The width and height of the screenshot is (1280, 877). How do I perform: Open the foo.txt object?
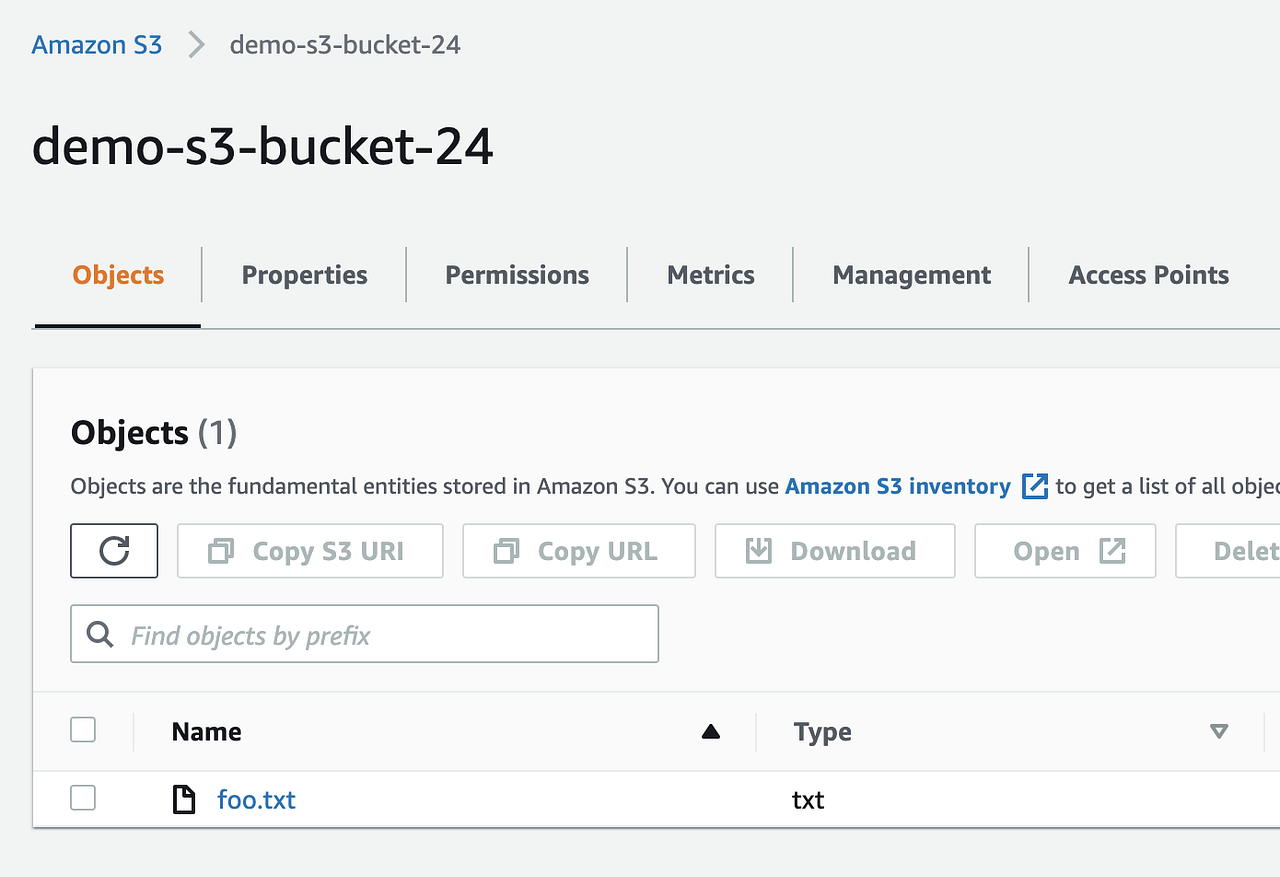[x=256, y=799]
